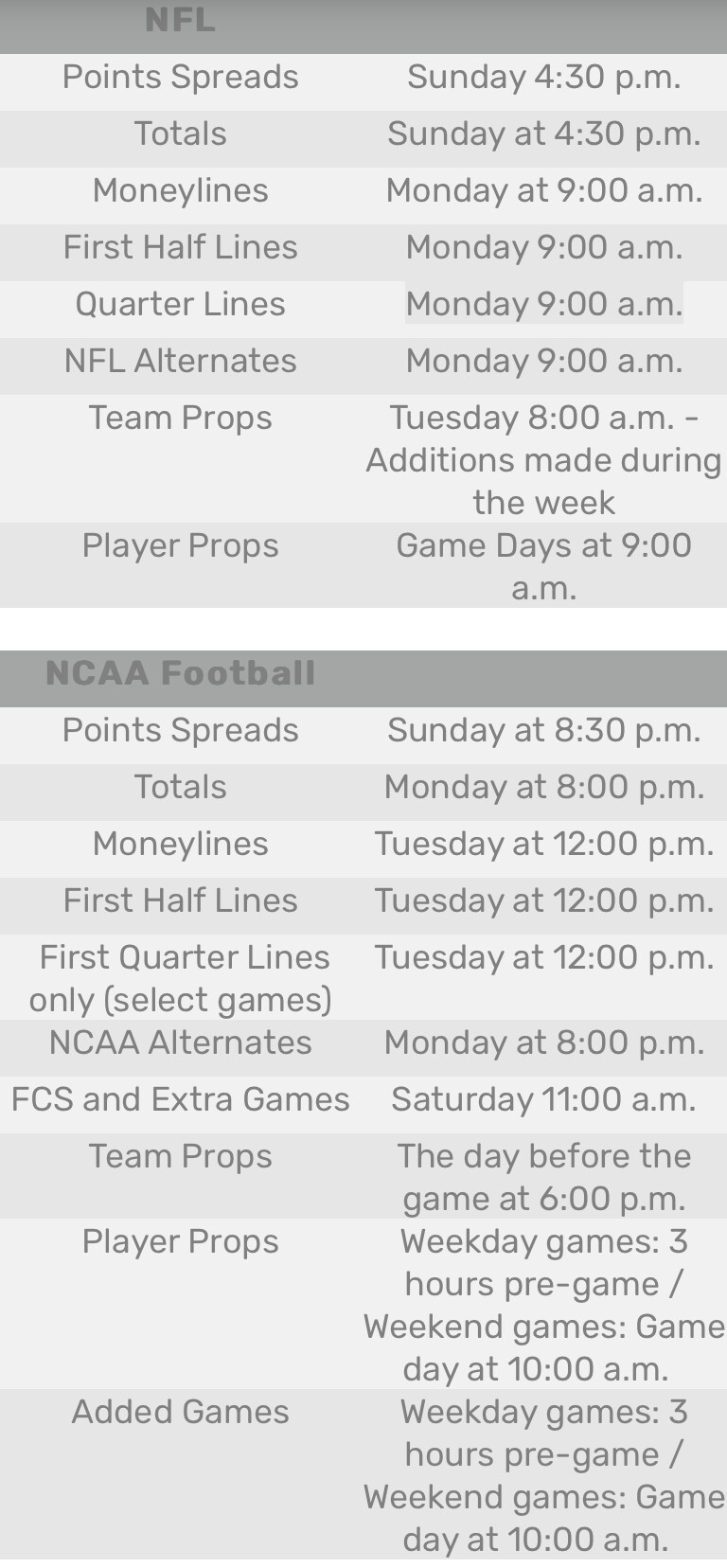The width and height of the screenshot is (727, 1568).
Task: Select FCS and Extra Games label
Action: coord(180,1099)
